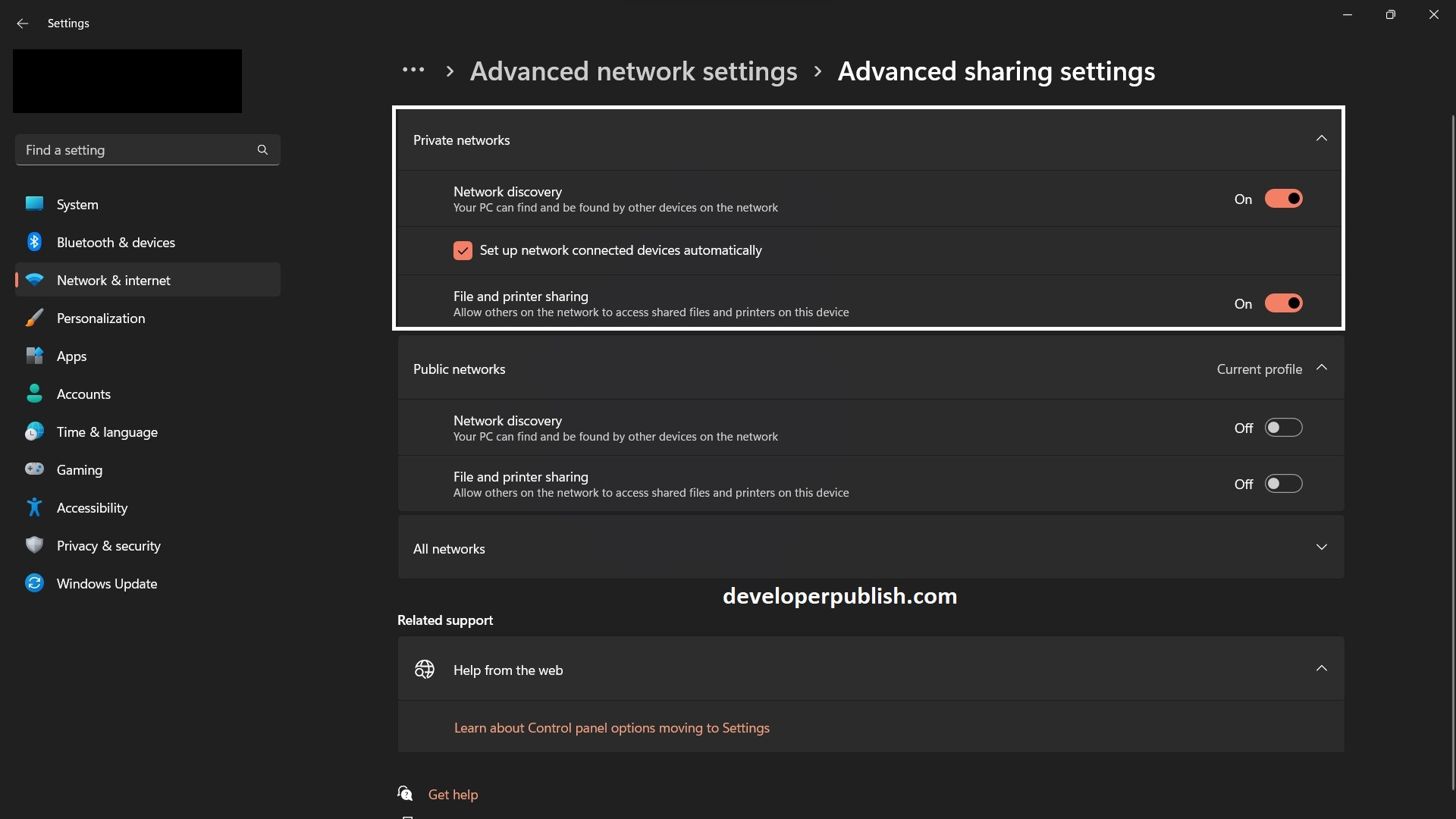
Task: Uncheck set up network connected devices automatically
Action: click(x=463, y=250)
